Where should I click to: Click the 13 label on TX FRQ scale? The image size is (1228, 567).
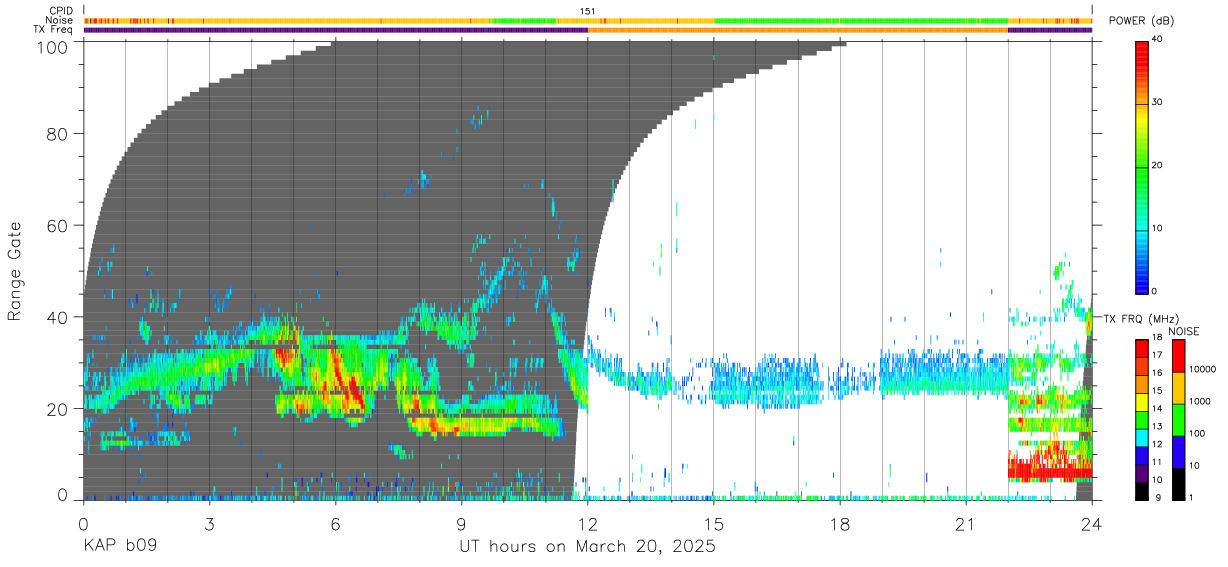[x=1155, y=427]
